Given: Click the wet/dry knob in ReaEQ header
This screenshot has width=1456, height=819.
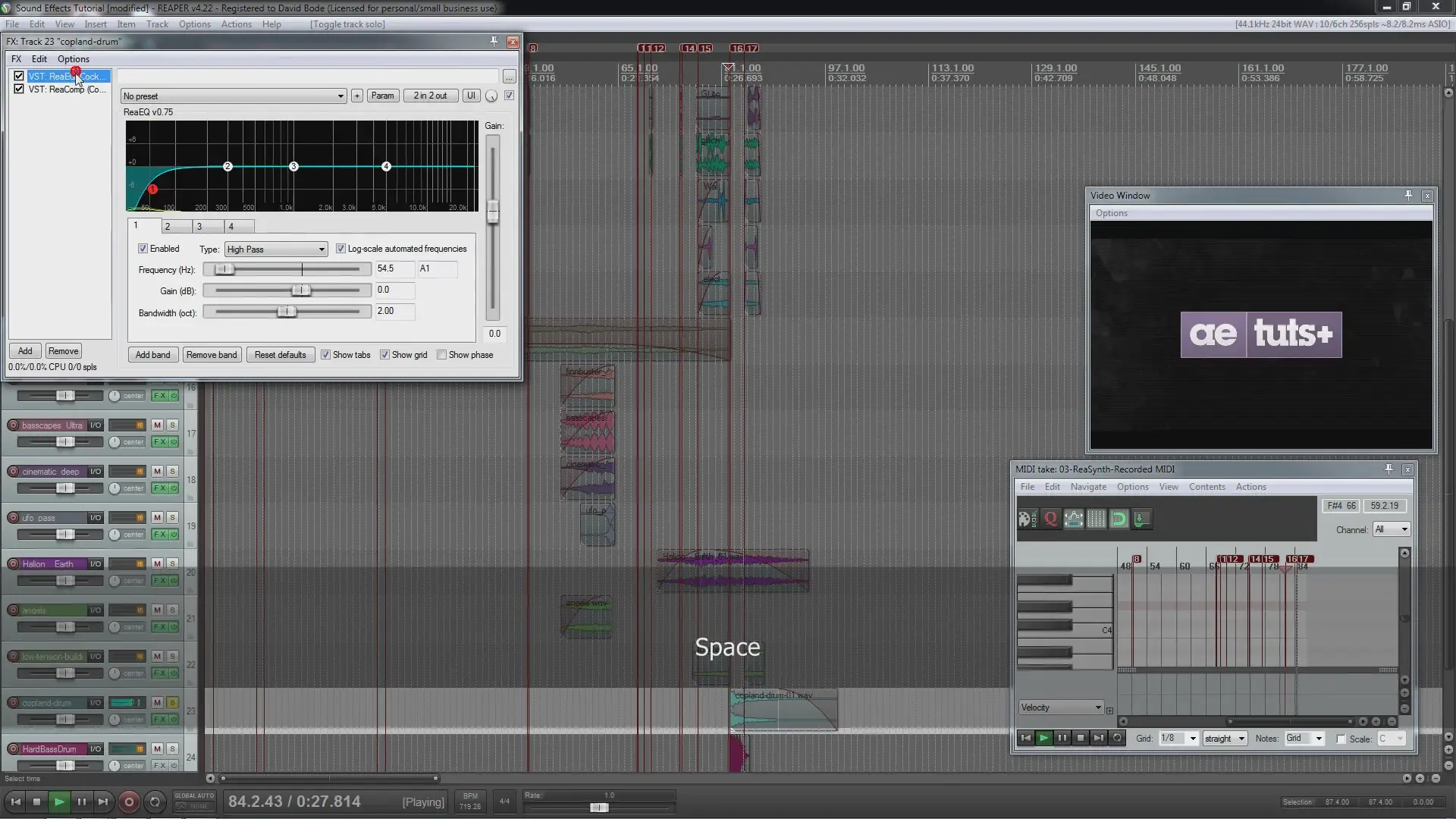Looking at the screenshot, I should [491, 96].
